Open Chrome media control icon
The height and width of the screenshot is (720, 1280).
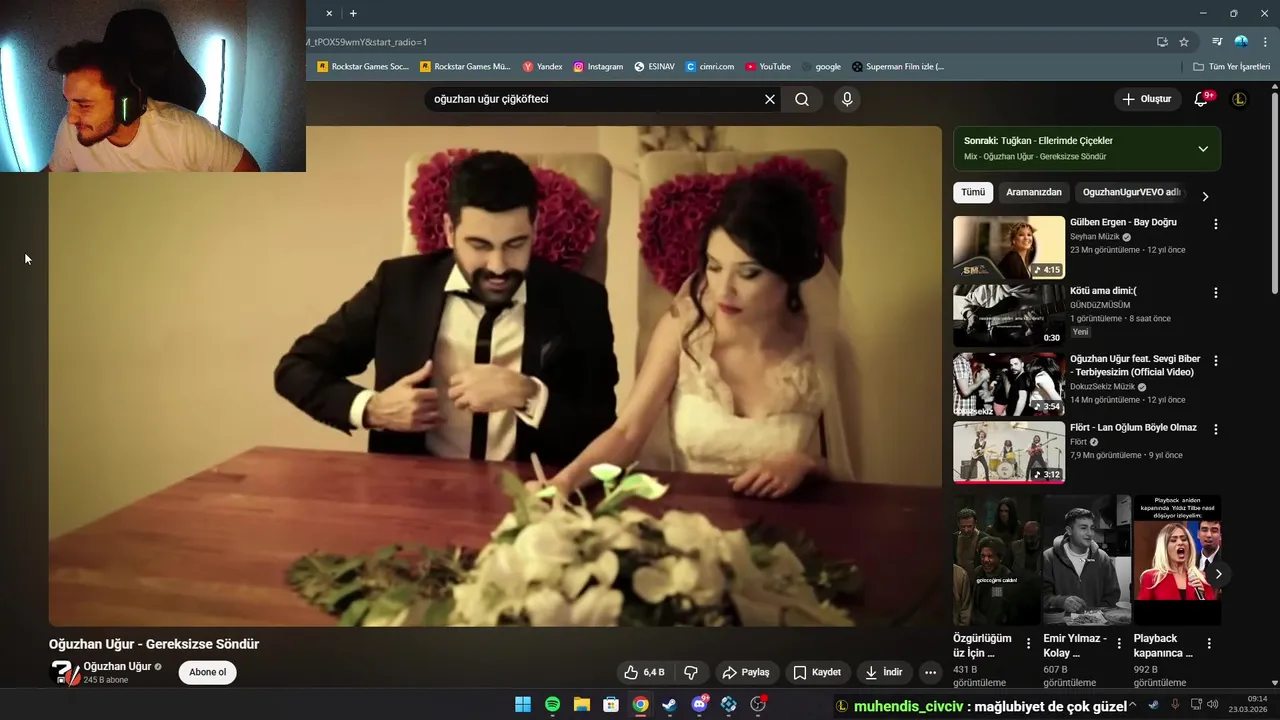coord(1217,42)
